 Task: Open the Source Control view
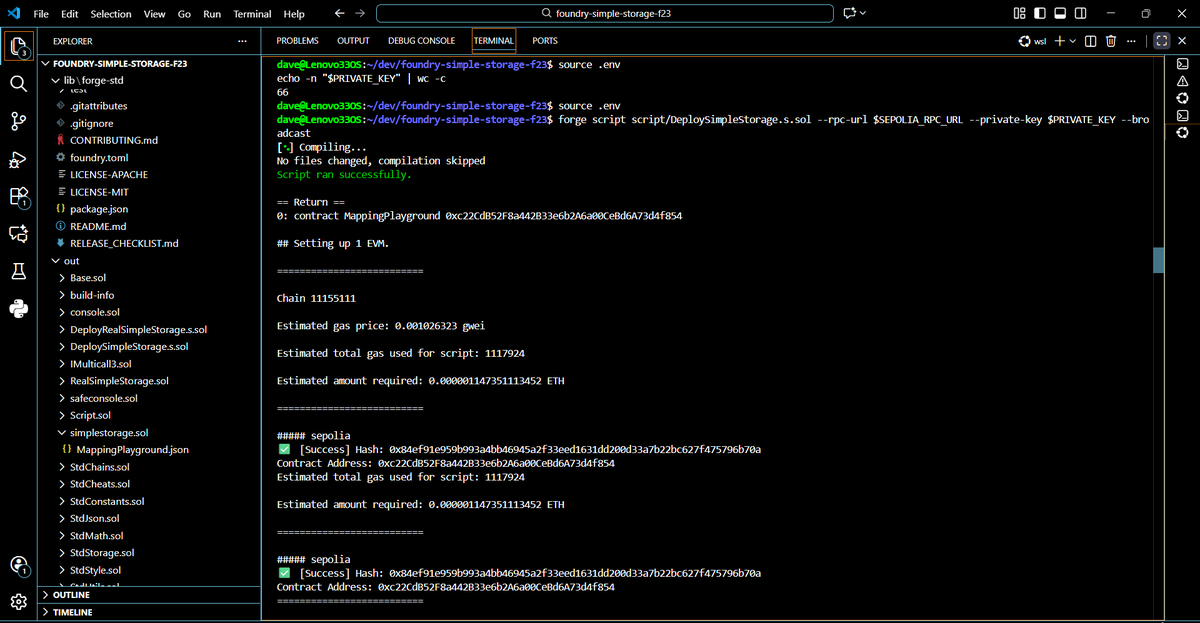[18, 121]
